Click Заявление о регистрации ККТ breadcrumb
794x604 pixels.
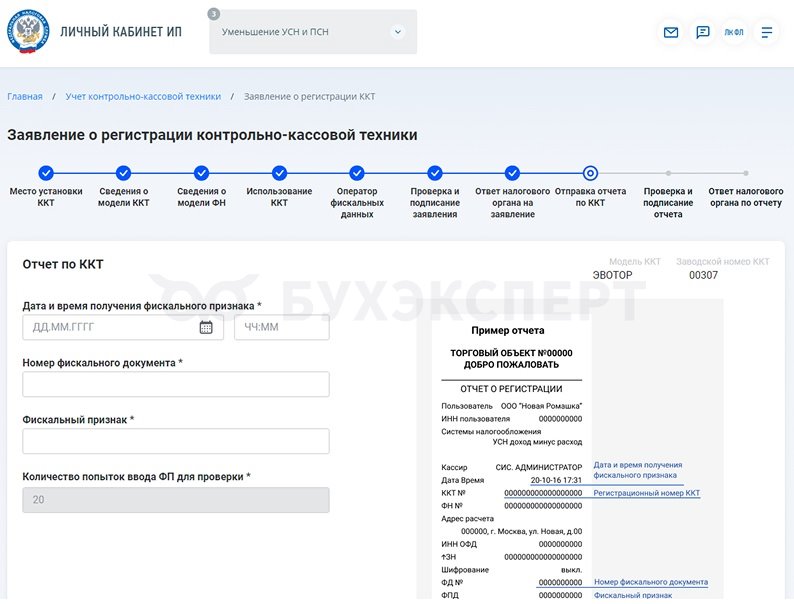(309, 96)
